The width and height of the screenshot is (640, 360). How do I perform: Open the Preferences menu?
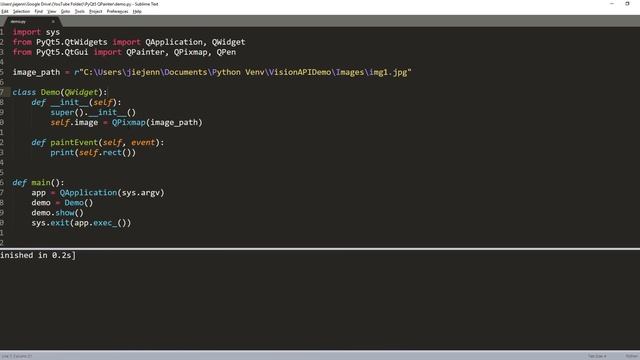tap(117, 11)
